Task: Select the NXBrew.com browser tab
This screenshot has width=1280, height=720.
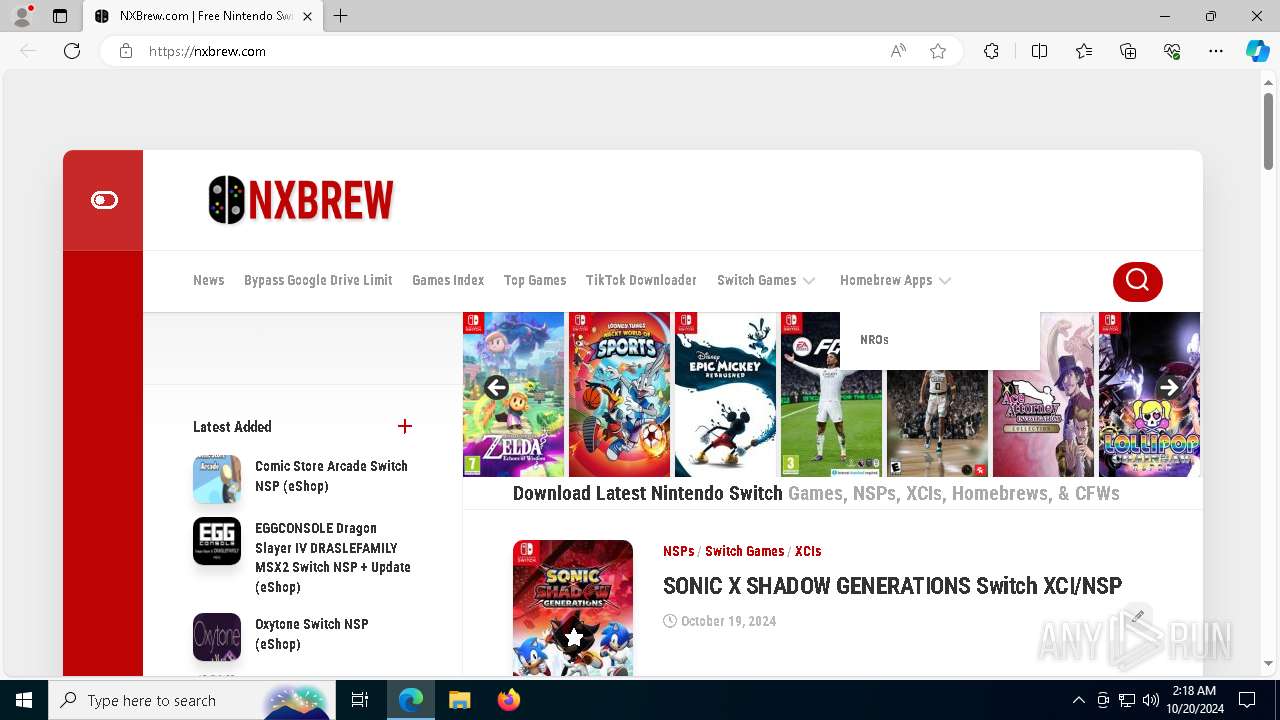Action: (203, 16)
